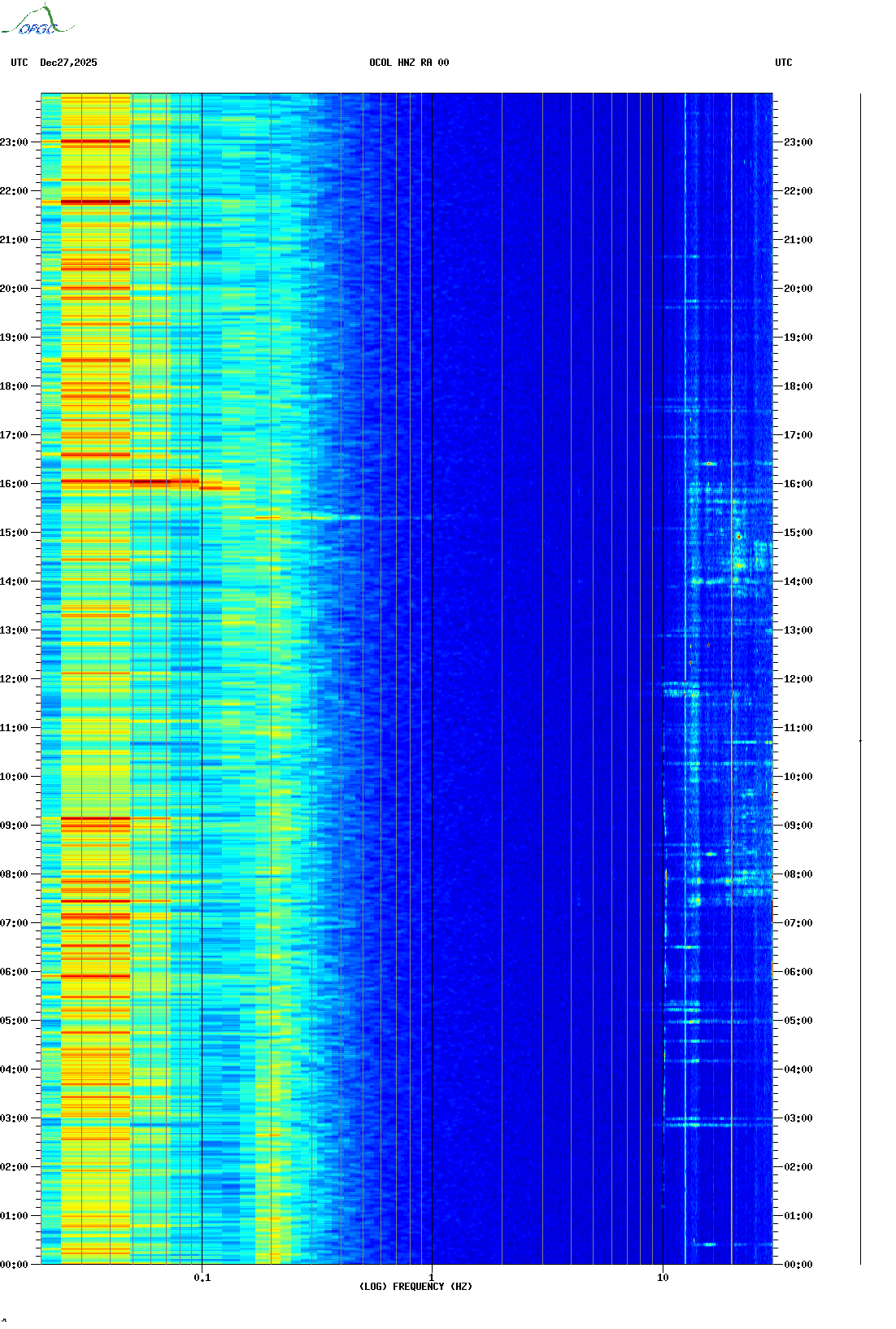The image size is (896, 1329).
Task: Click 17:00 on the right time axis
Action: [x=798, y=435]
